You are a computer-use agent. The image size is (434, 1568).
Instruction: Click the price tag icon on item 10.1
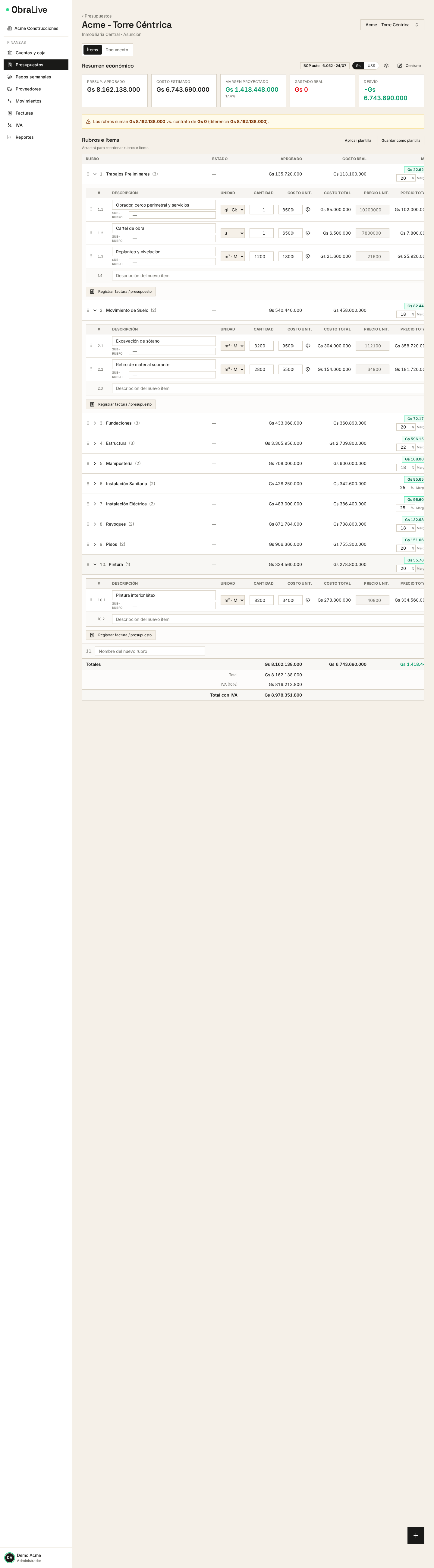coord(308,600)
